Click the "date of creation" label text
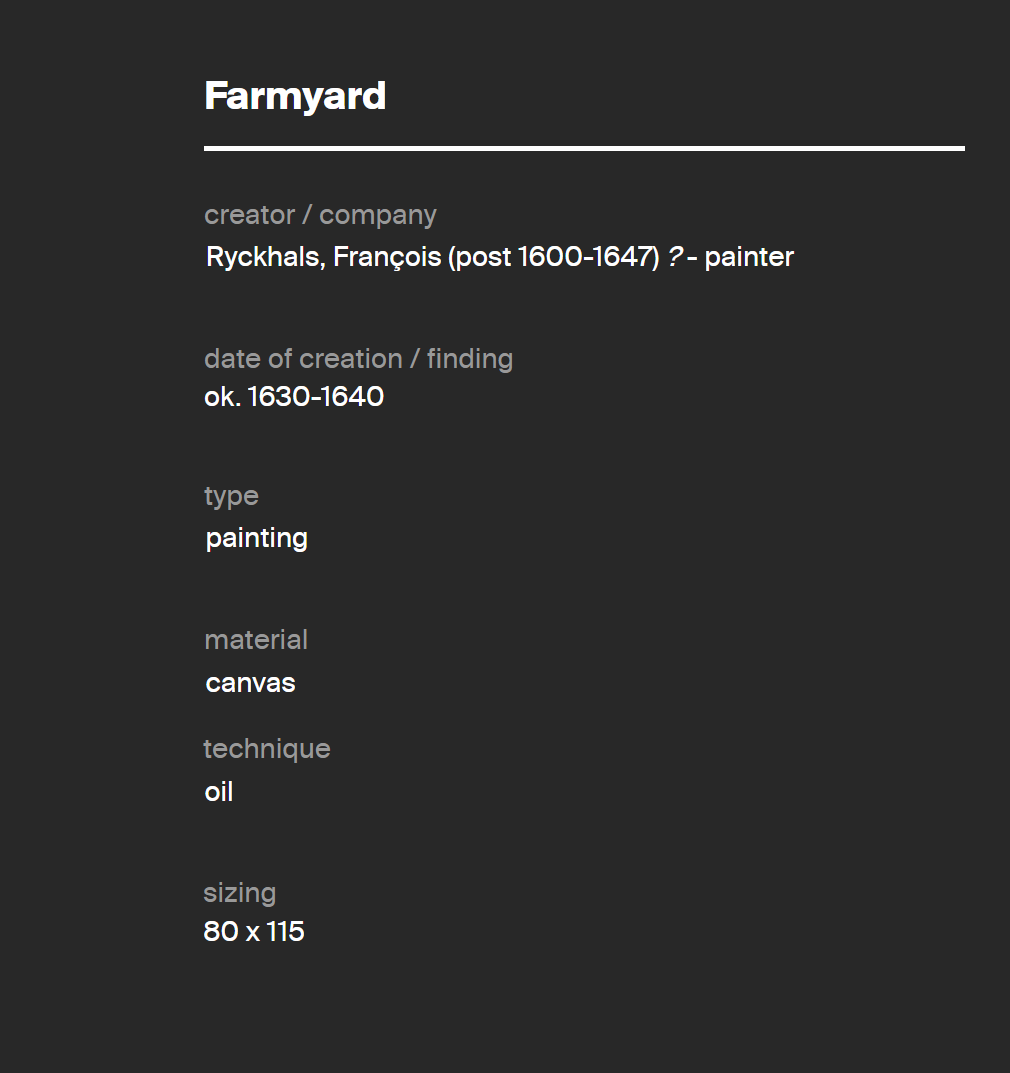The width and height of the screenshot is (1010, 1073). tap(303, 359)
